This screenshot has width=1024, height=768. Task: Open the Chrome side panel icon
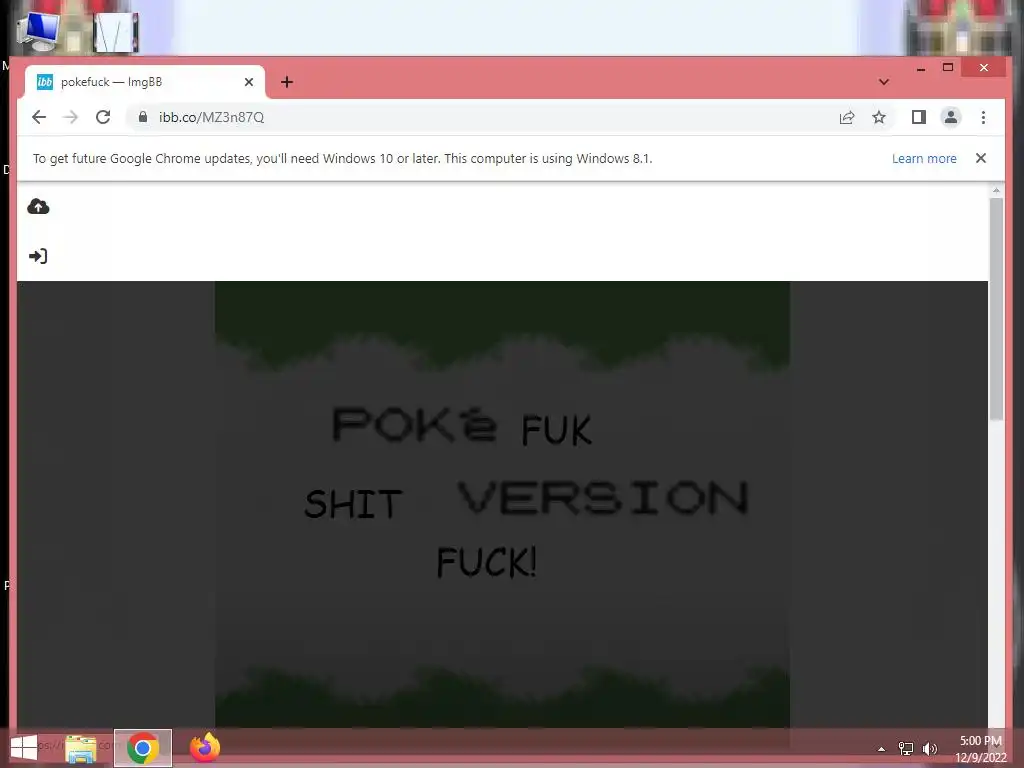(x=919, y=117)
